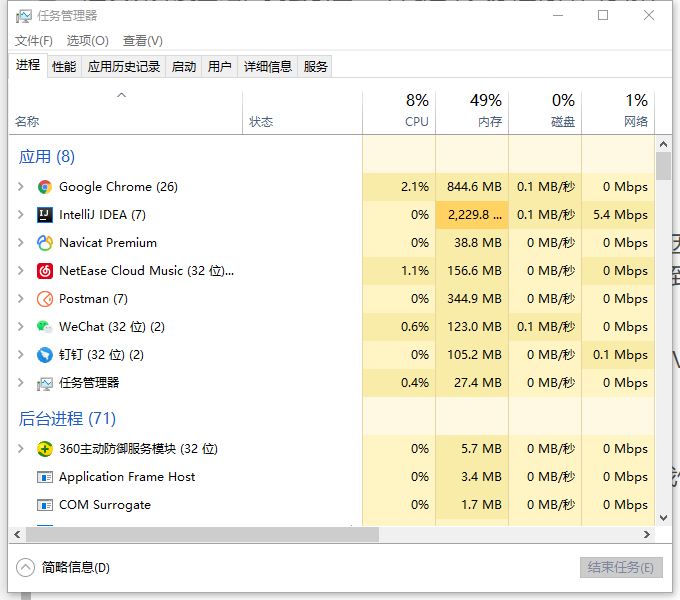Click the IntelliJ IDEA process icon
This screenshot has width=680, height=600.
pos(45,215)
